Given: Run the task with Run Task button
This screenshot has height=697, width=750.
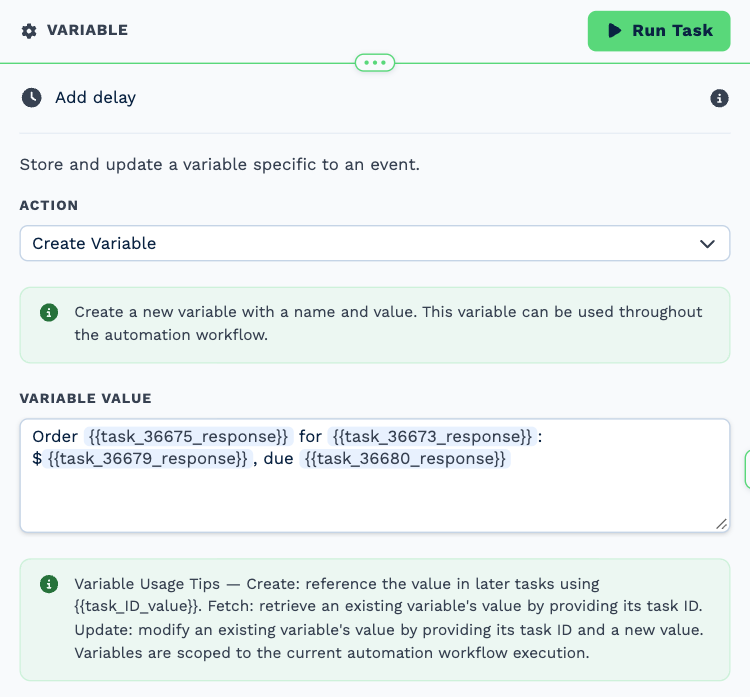Looking at the screenshot, I should [659, 31].
